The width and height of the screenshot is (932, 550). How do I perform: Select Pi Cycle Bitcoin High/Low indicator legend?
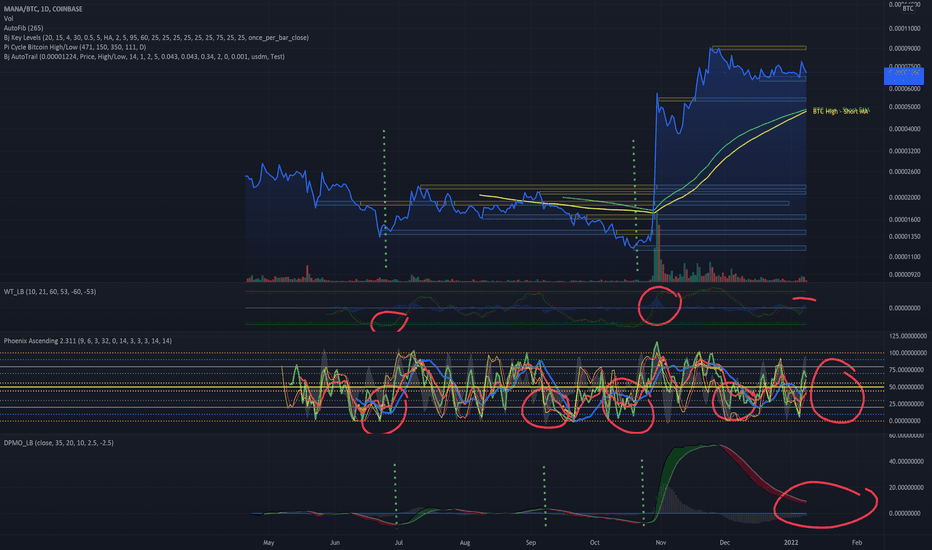(x=75, y=47)
